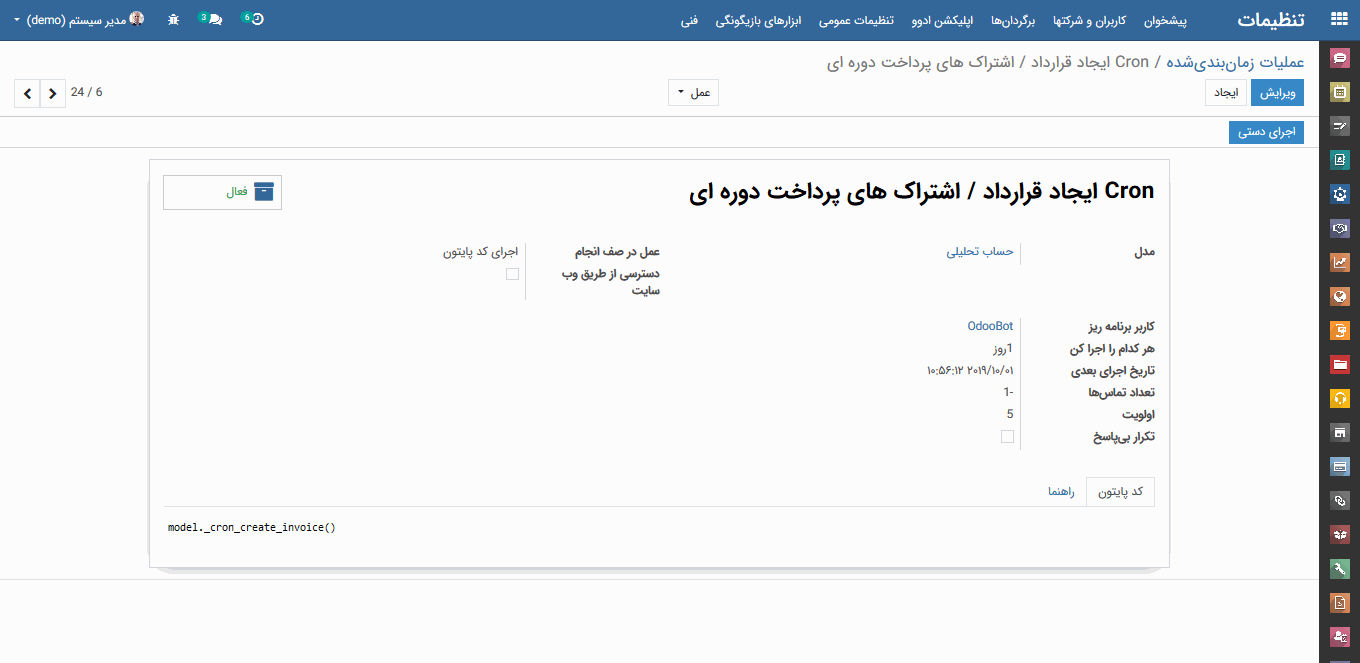The width and height of the screenshot is (1360, 663).
Task: Click the archive box icon beside فعال
Action: pyautogui.click(x=264, y=192)
